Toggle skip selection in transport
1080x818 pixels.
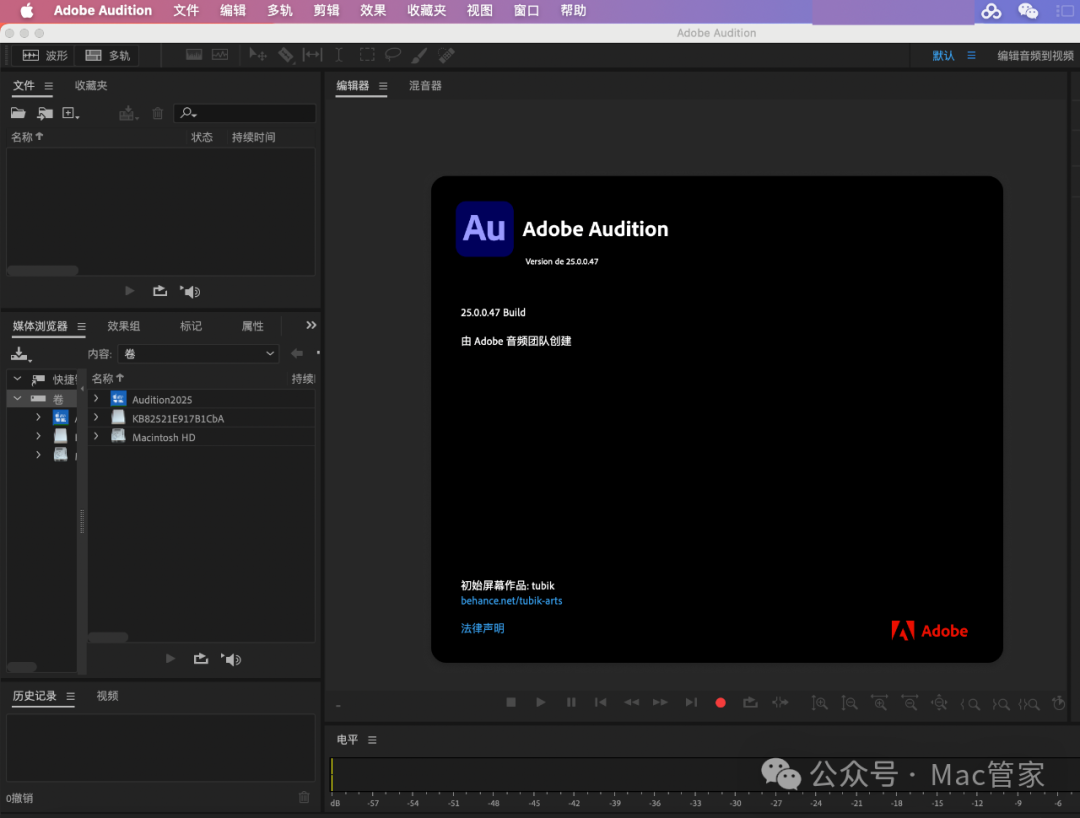(x=780, y=702)
